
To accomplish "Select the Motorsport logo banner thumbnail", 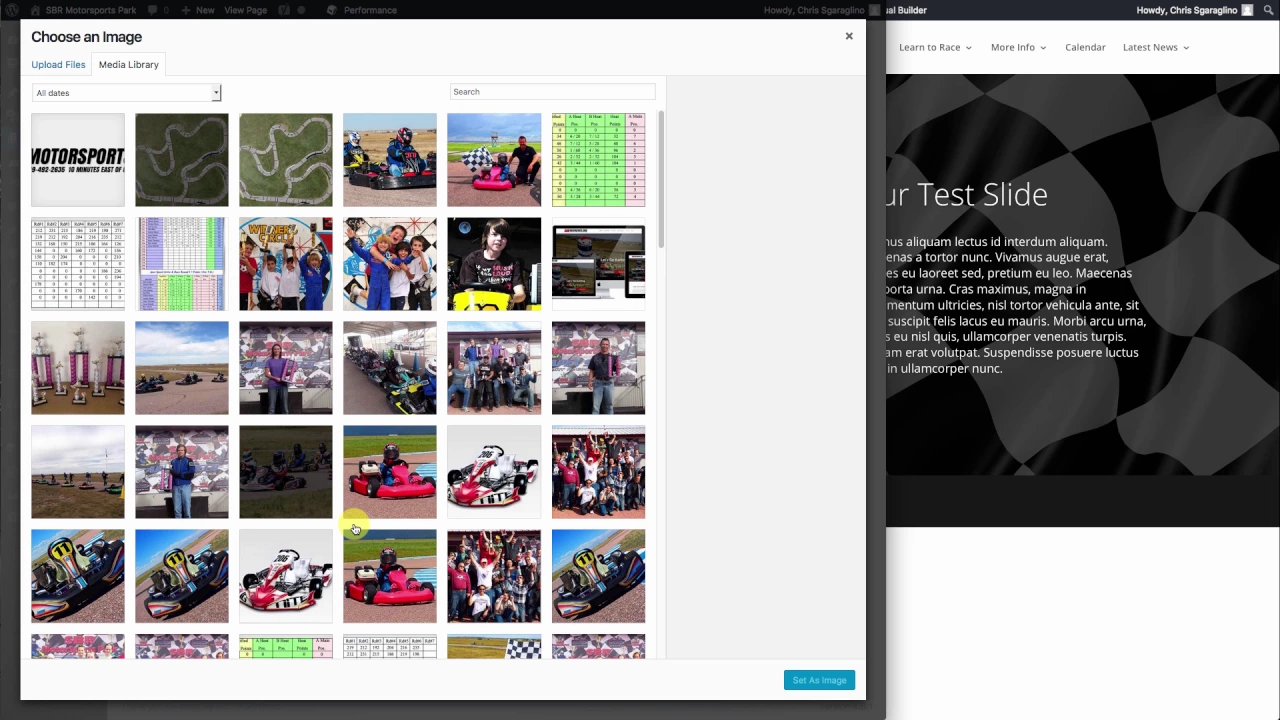I will 78,160.
